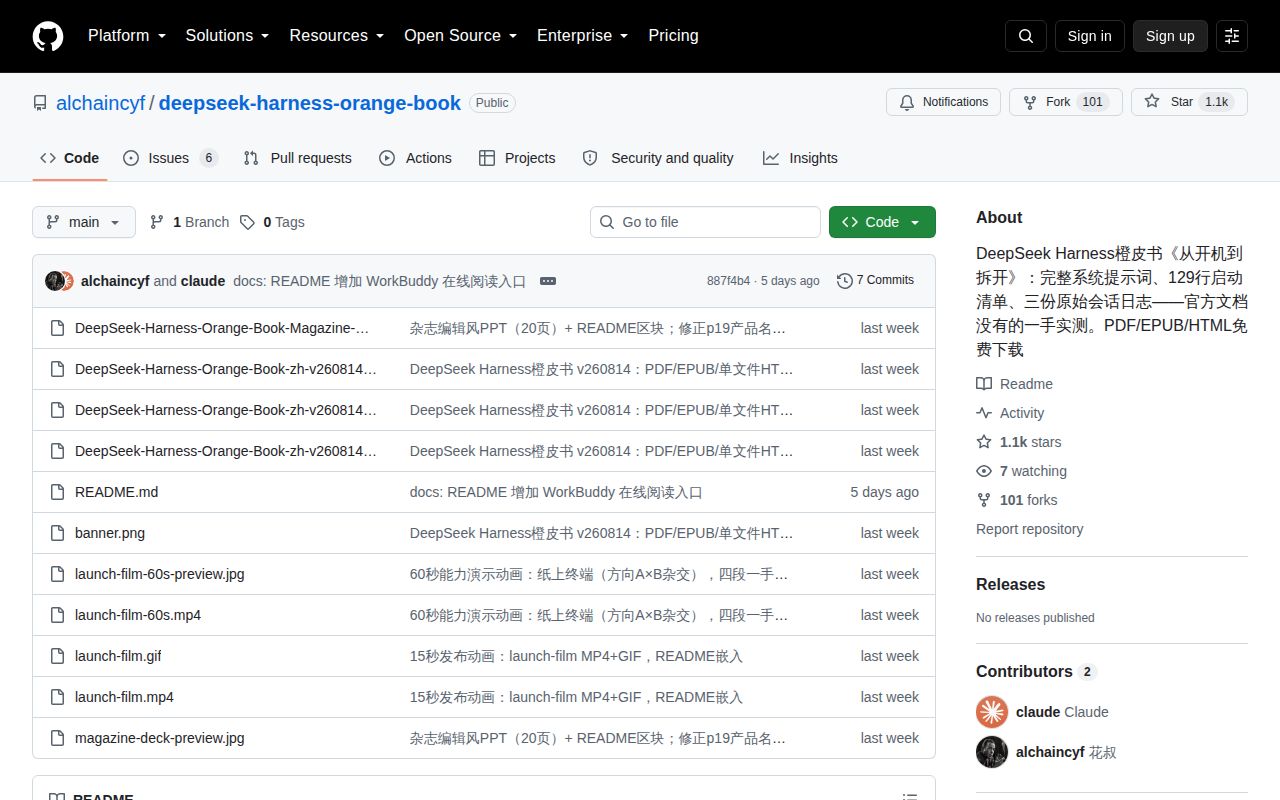Click the file icon for banner.png
This screenshot has width=1280, height=800.
click(57, 533)
